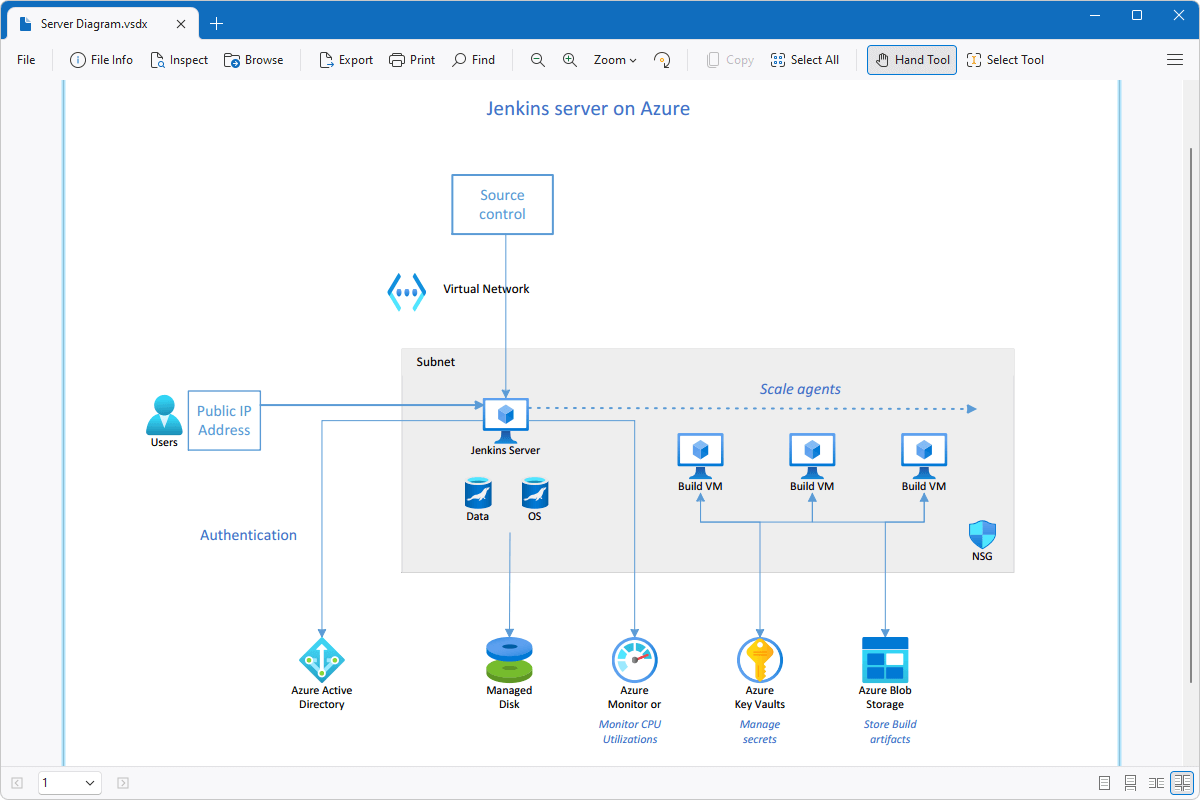Click the rotate view icon

662,60
